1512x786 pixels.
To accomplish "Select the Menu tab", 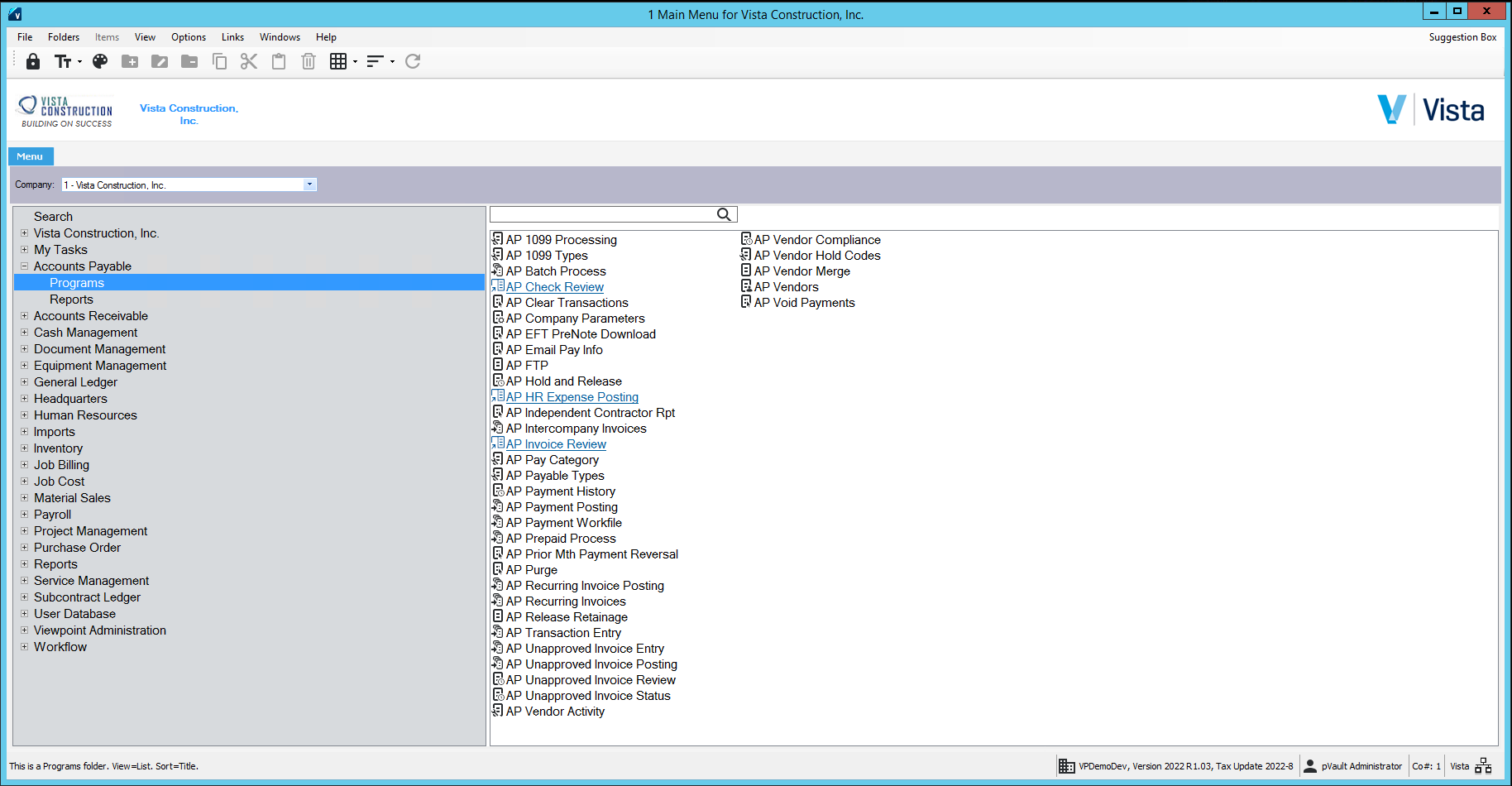I will coord(31,156).
